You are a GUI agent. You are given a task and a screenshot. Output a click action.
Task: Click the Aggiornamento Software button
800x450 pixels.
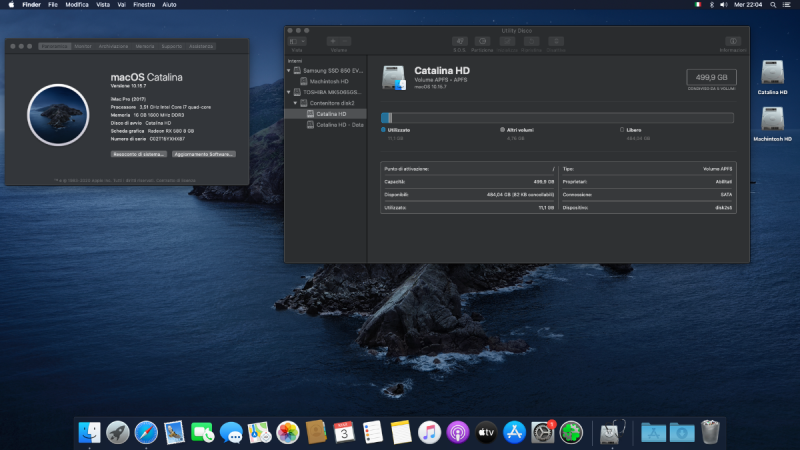[x=203, y=154]
